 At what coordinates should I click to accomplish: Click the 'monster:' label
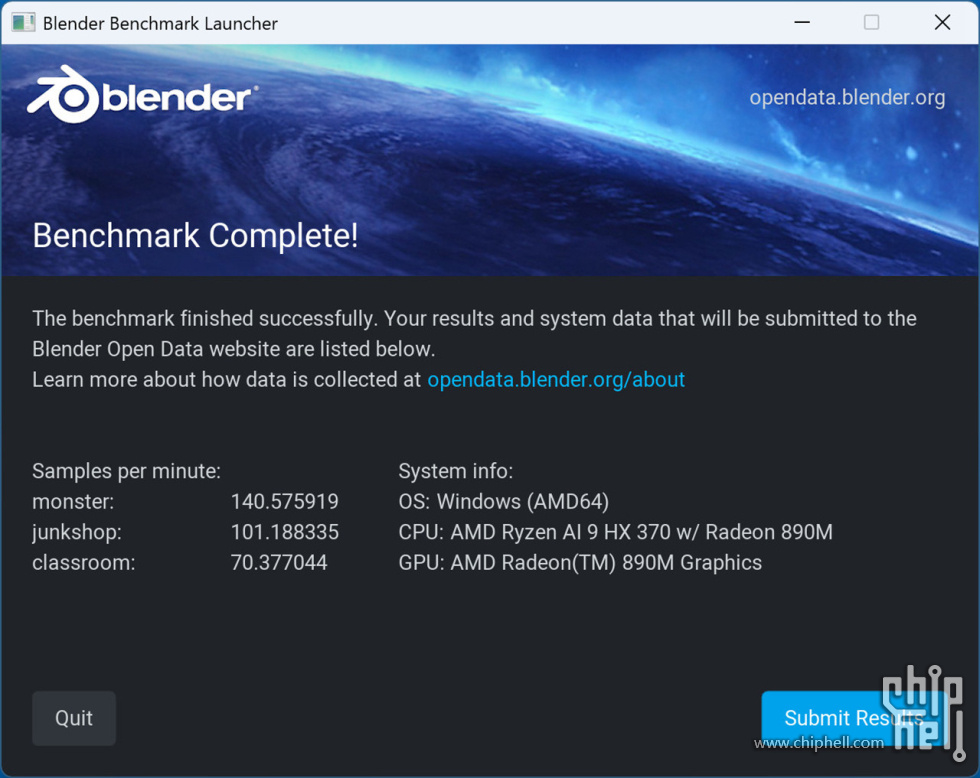coord(73,501)
